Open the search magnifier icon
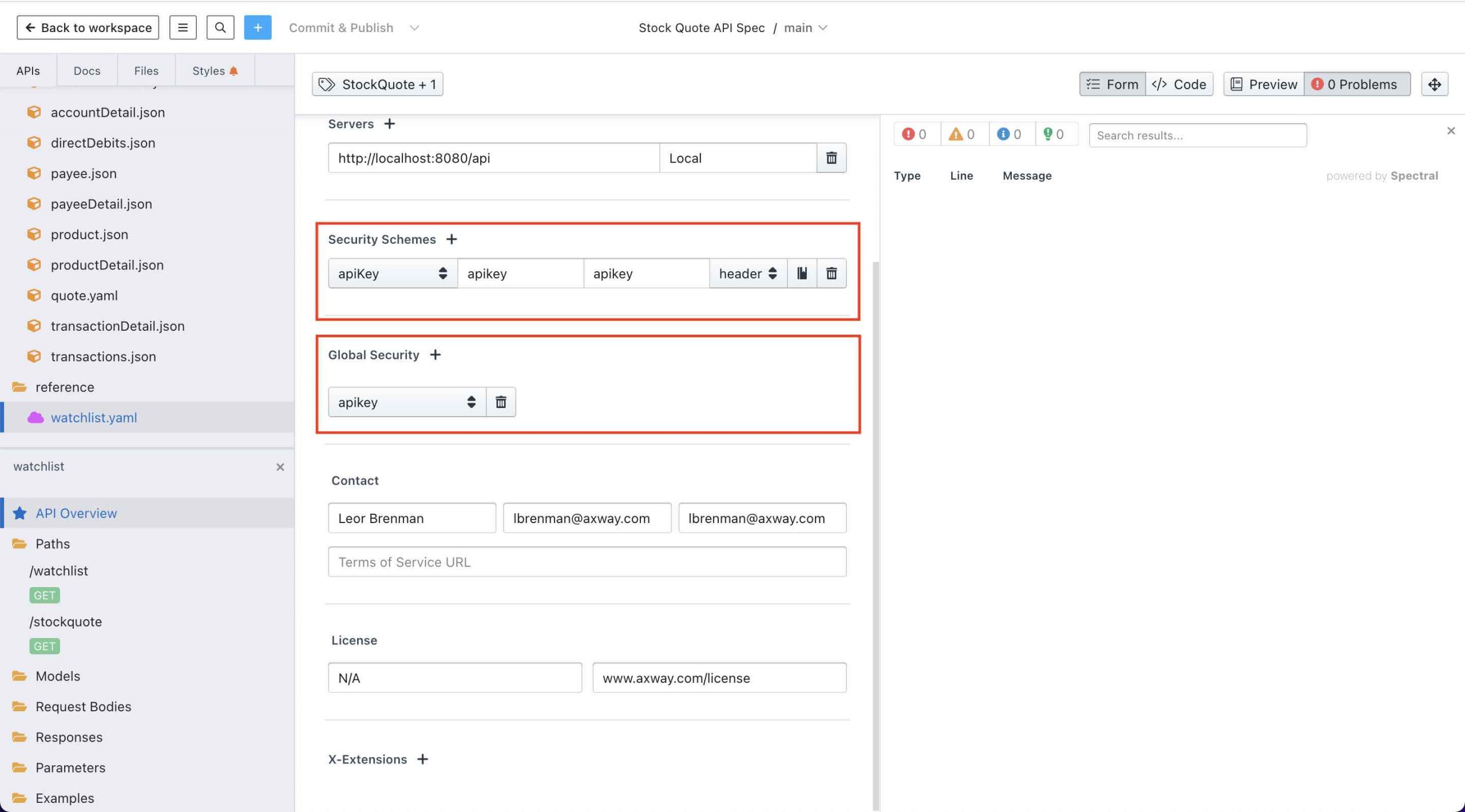This screenshot has width=1465, height=812. pos(220,27)
